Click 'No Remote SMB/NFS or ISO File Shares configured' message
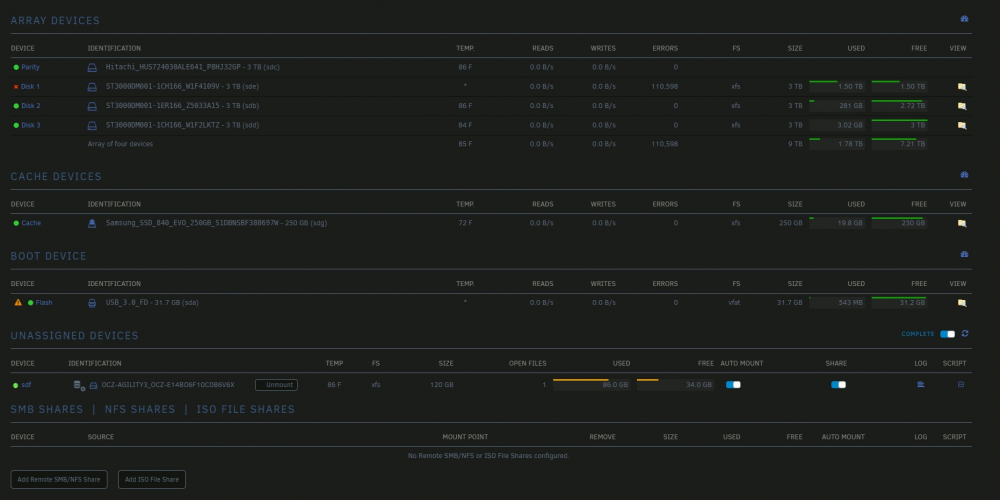 [489, 456]
